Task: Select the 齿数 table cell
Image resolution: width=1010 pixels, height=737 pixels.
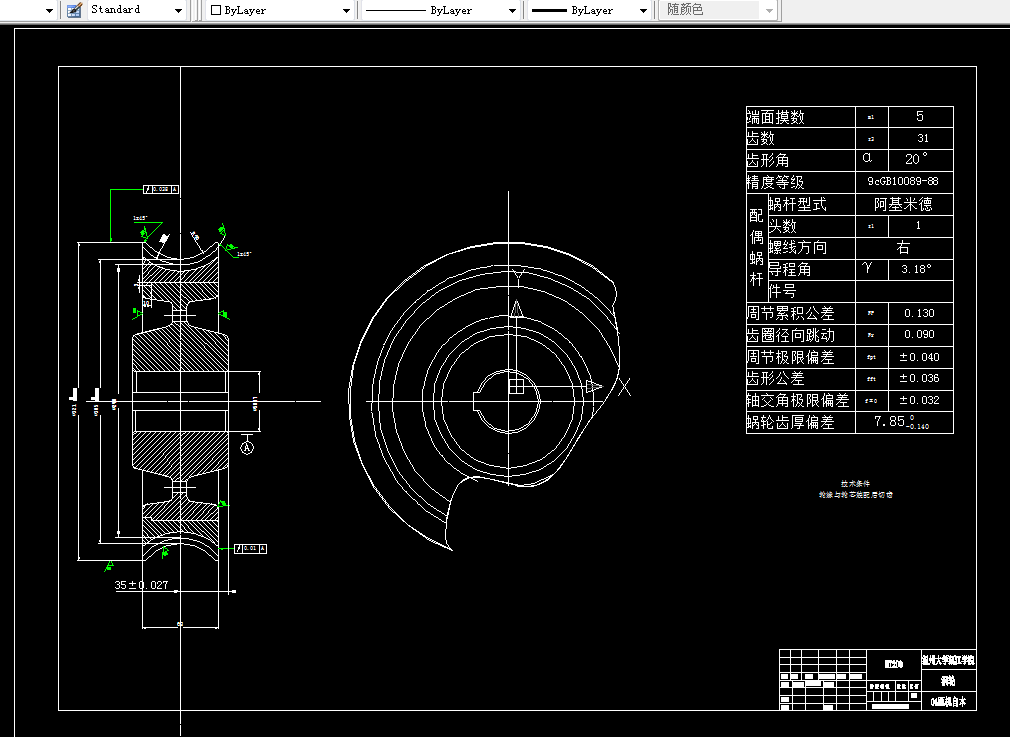Action: (x=801, y=138)
